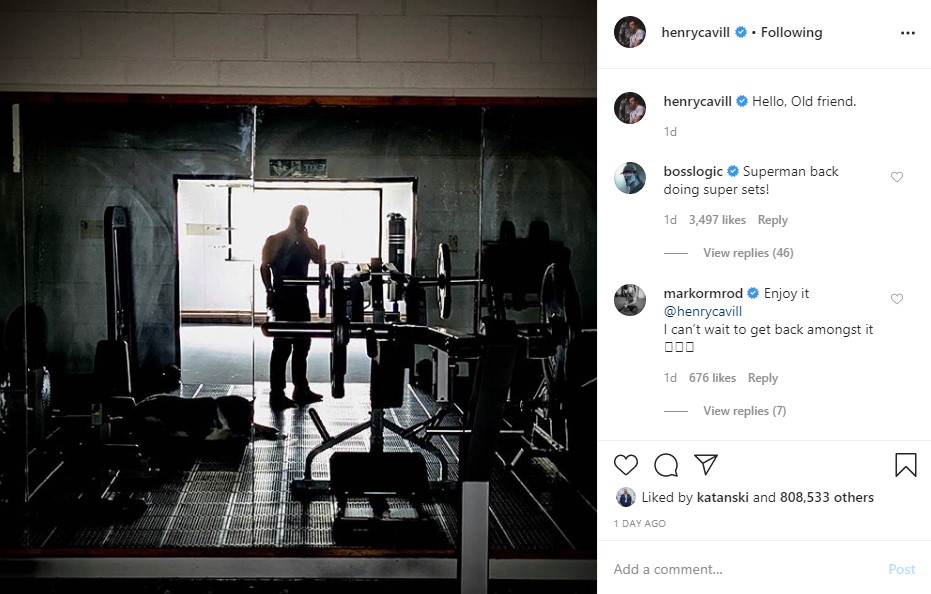Share post via paper plane icon

(x=706, y=465)
